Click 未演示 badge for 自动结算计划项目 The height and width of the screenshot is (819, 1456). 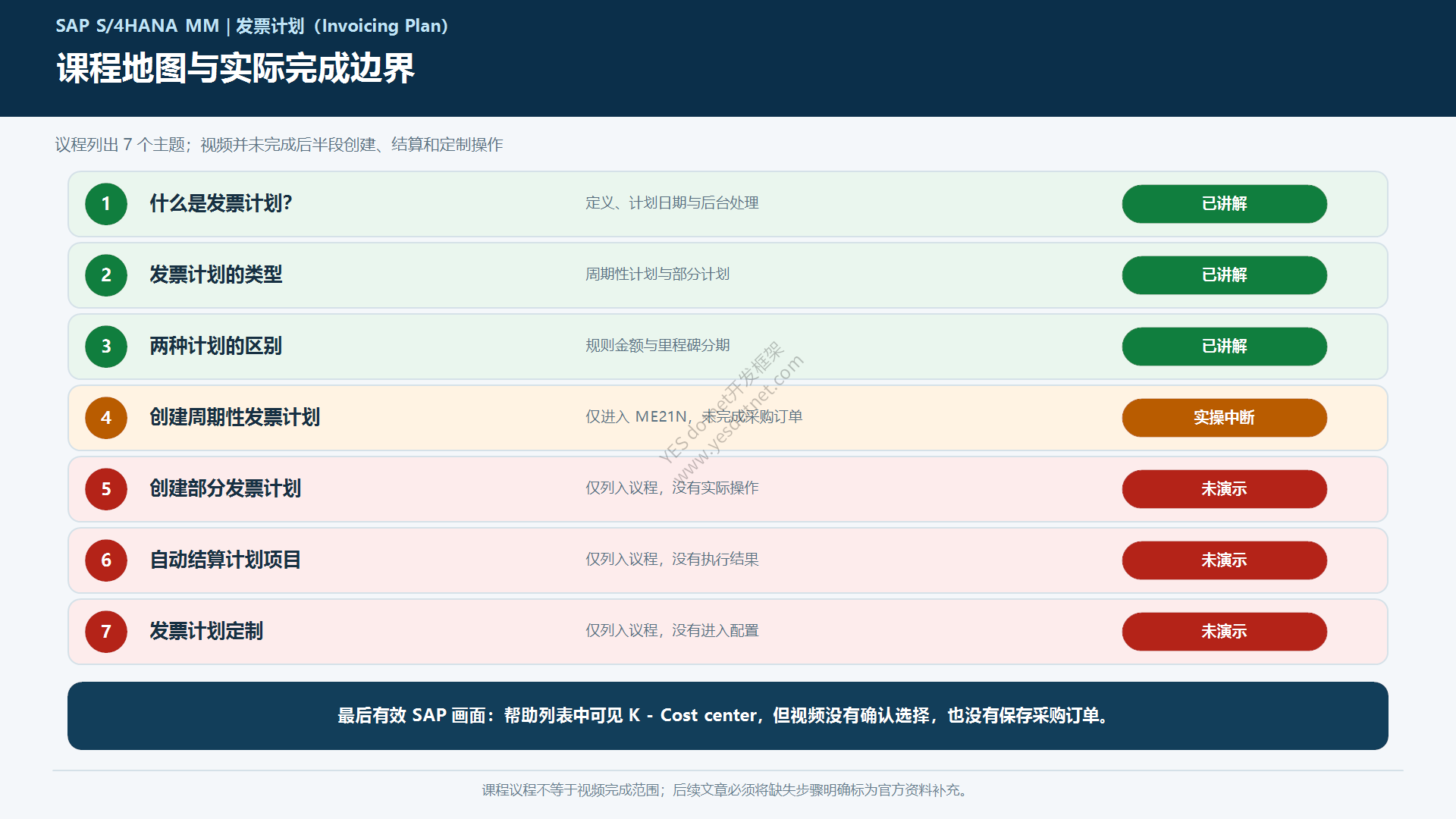1224,560
